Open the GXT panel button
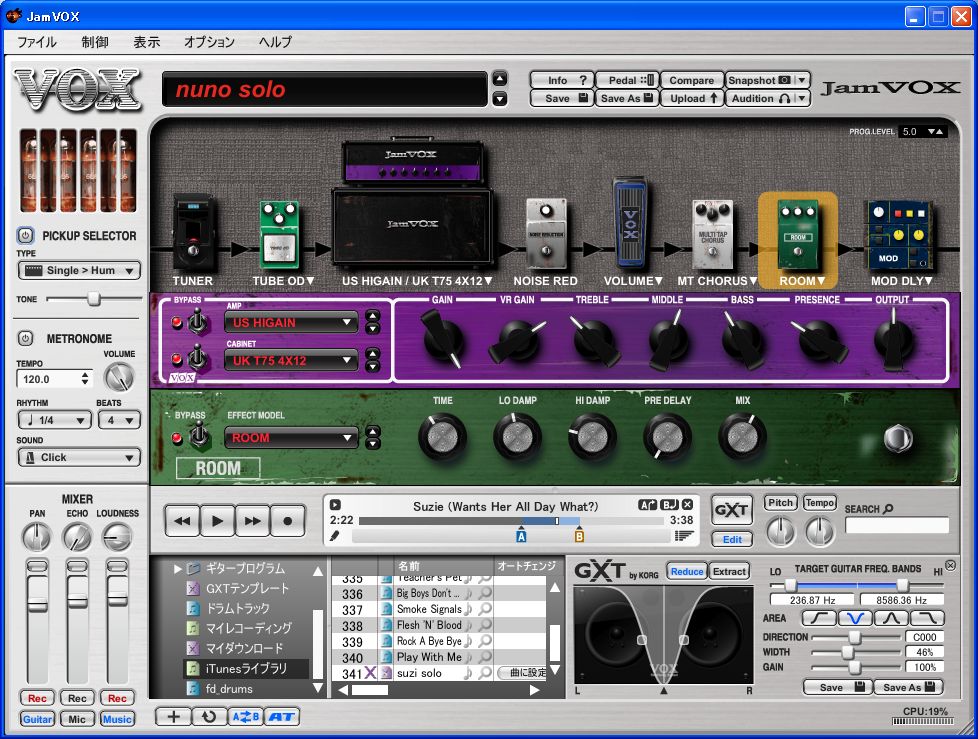This screenshot has width=978, height=739. coord(732,511)
